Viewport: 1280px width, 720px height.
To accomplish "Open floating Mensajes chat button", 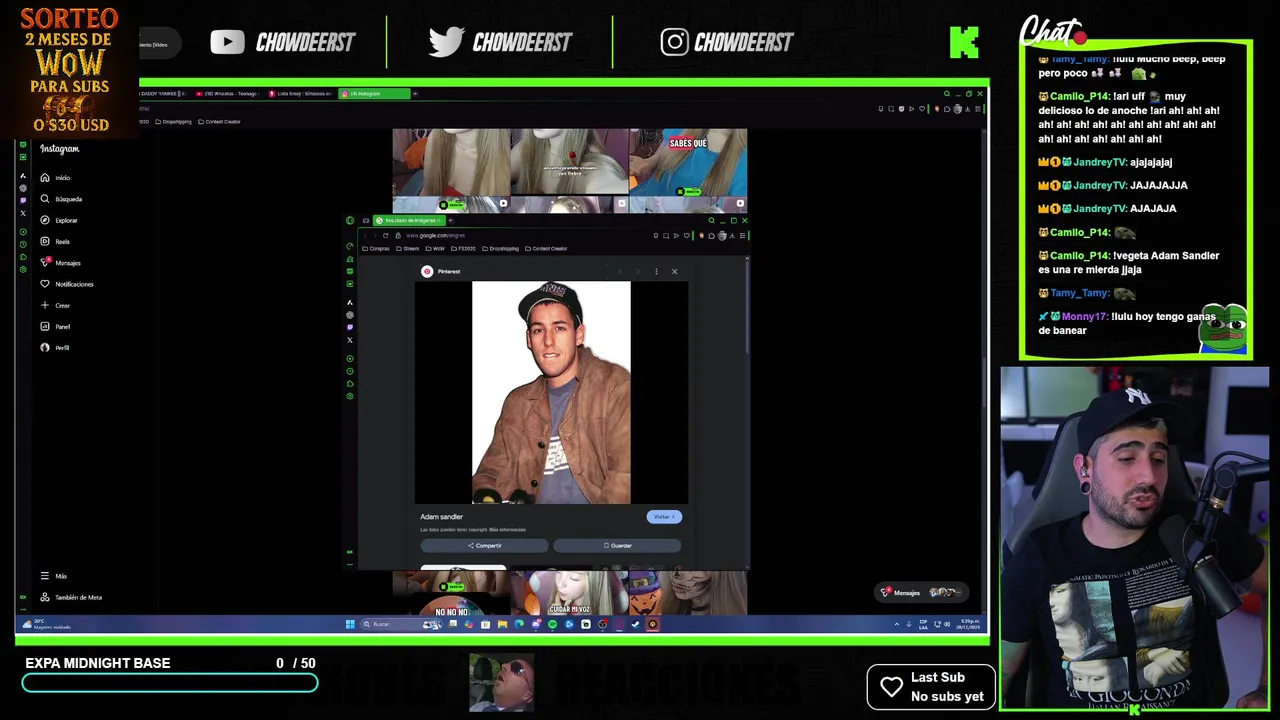I will [920, 593].
